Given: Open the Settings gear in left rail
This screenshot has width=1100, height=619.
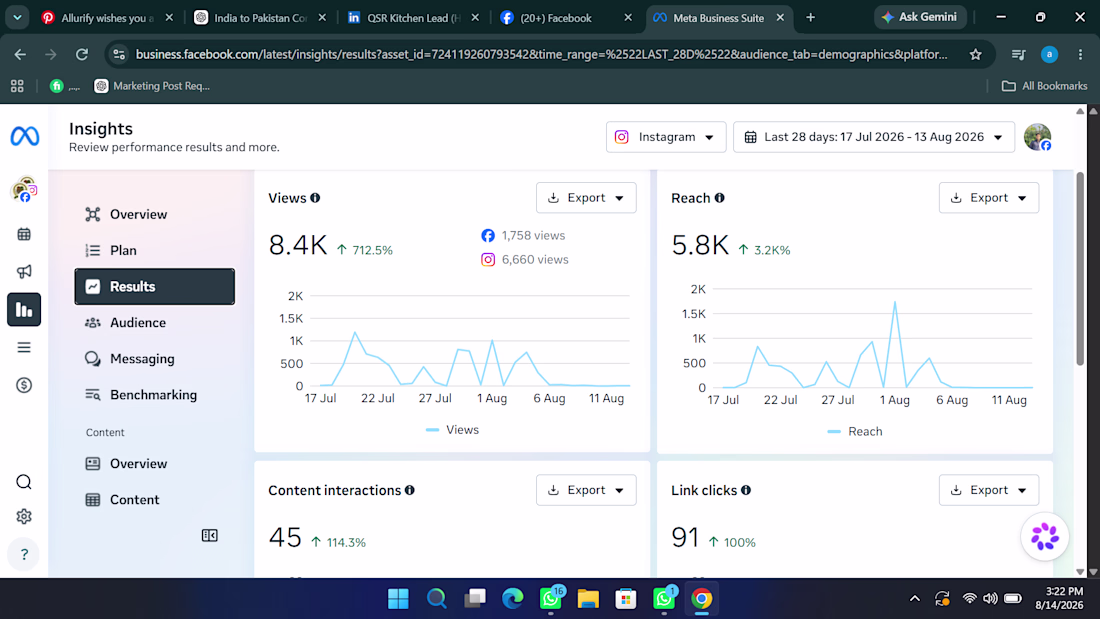Looking at the screenshot, I should (24, 517).
